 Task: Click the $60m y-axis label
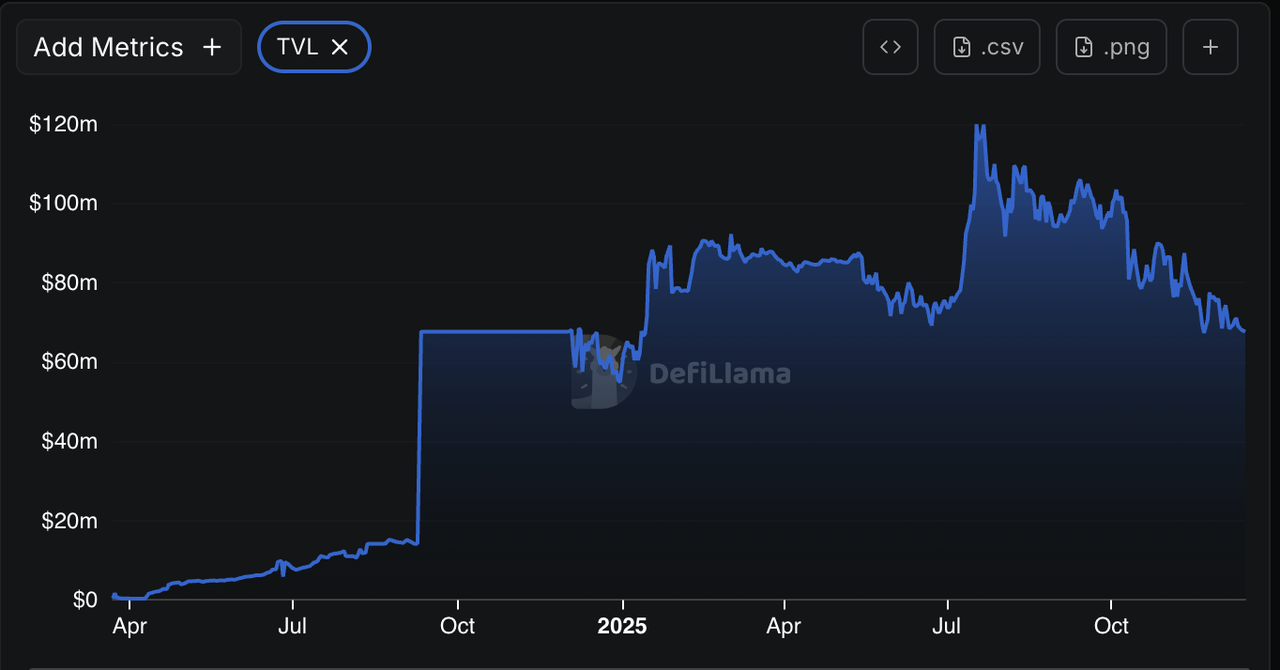67,362
